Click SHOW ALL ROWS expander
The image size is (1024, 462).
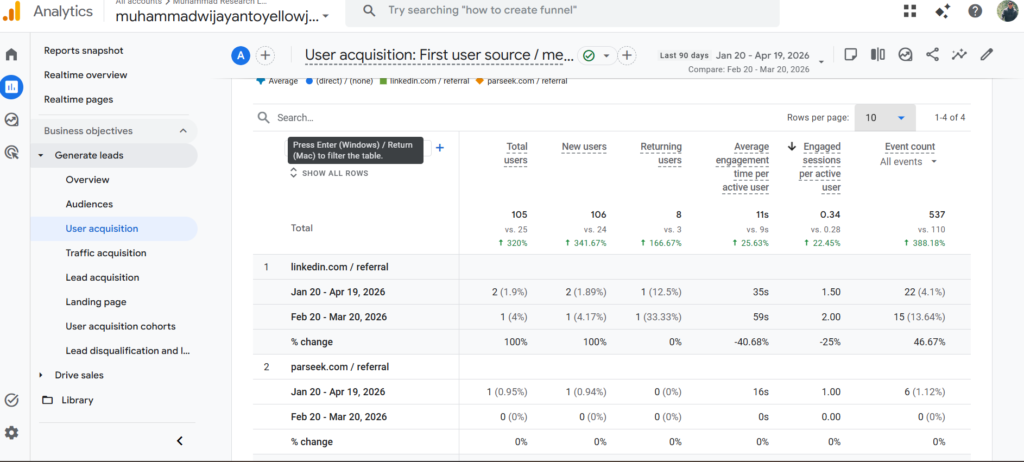[x=329, y=173]
